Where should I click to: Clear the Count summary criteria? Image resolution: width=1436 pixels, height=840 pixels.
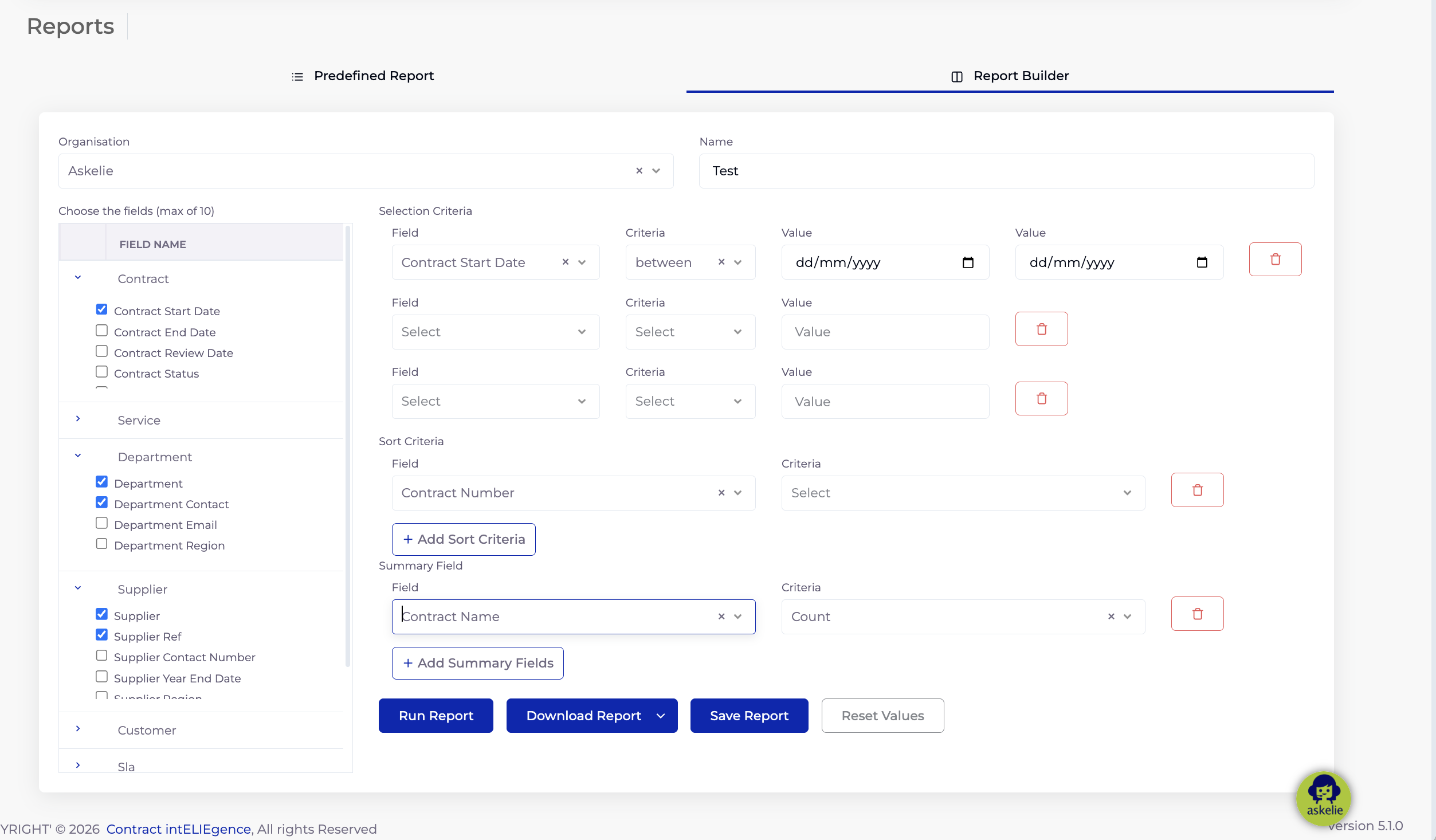tap(1111, 617)
